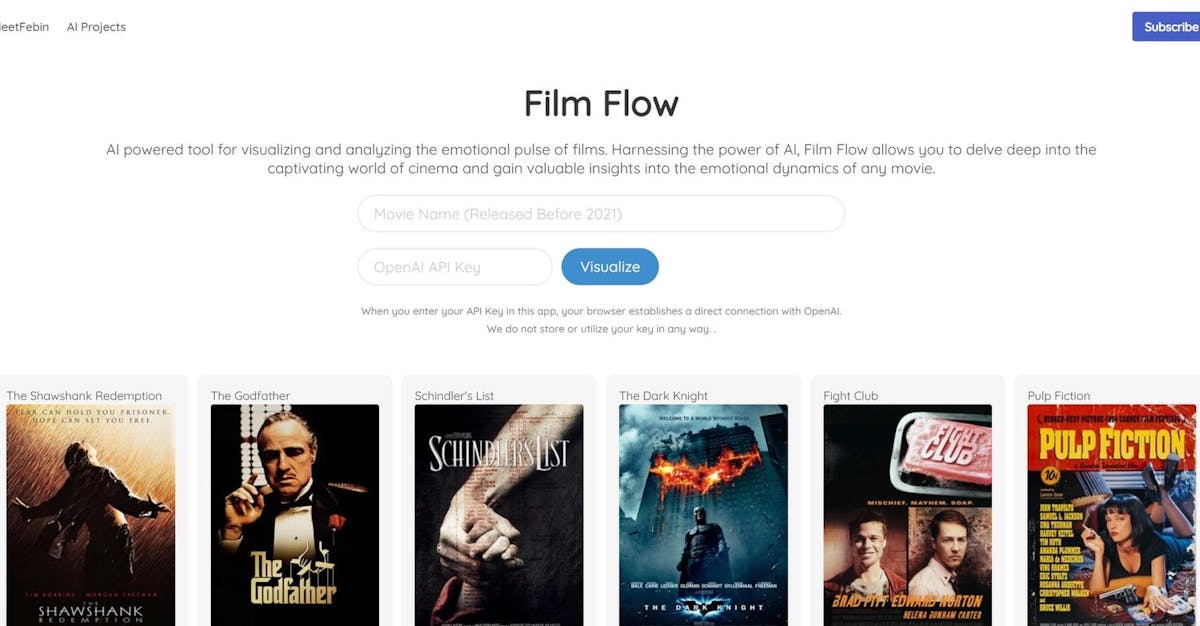
Task: Click the API key privacy notice text
Action: tap(601, 320)
